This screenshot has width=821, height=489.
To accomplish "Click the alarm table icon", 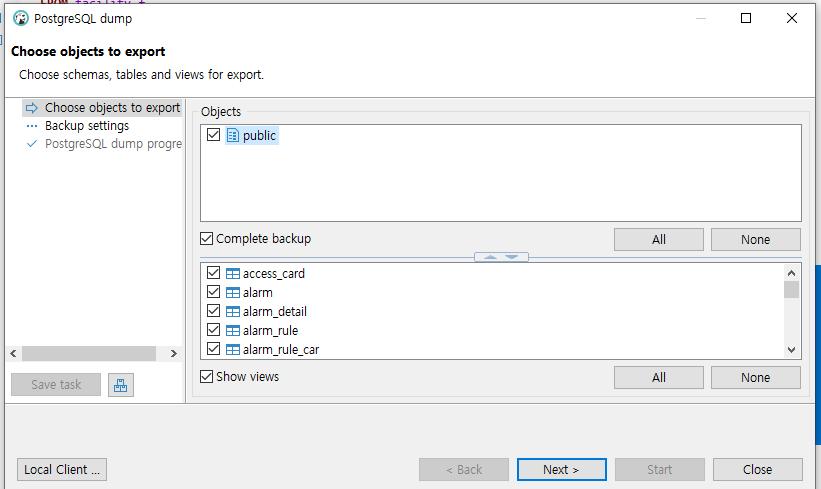I will pyautogui.click(x=233, y=293).
